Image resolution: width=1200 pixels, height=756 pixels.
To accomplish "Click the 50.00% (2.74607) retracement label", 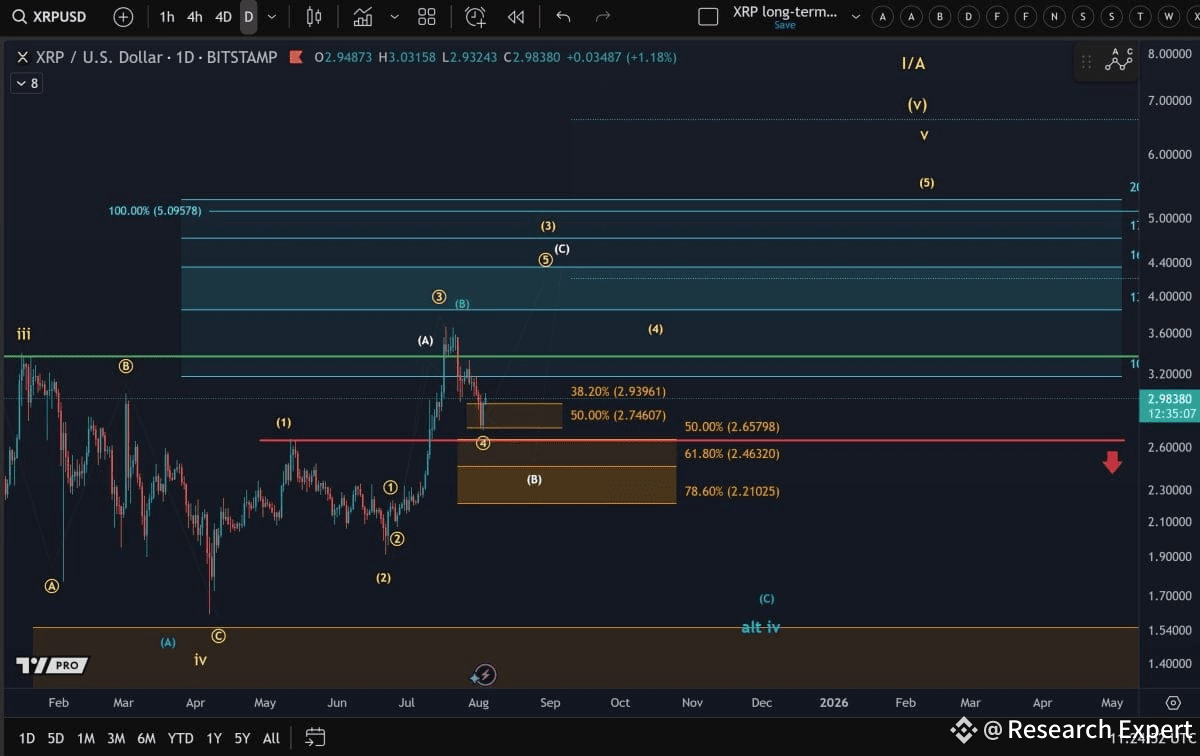I will pyautogui.click(x=618, y=415).
